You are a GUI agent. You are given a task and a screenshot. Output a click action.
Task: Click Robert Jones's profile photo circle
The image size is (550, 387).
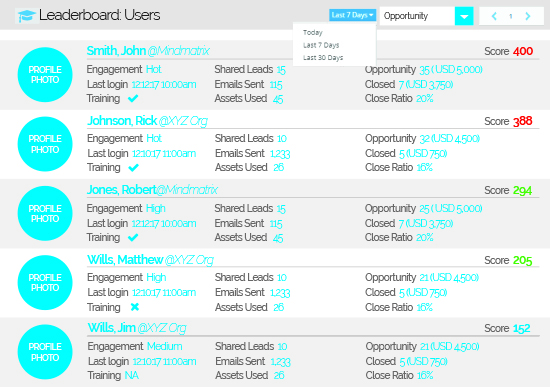[x=45, y=213]
